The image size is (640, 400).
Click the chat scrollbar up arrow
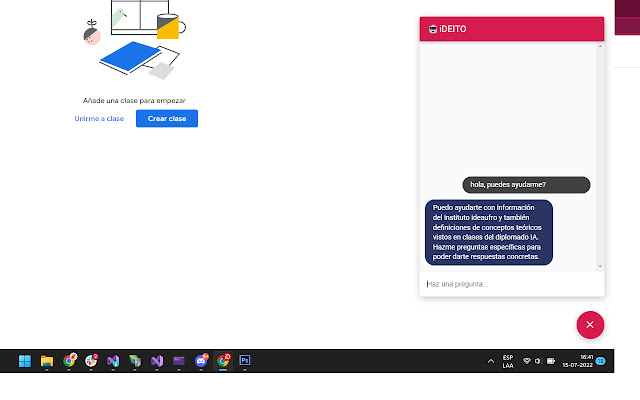tap(600, 46)
